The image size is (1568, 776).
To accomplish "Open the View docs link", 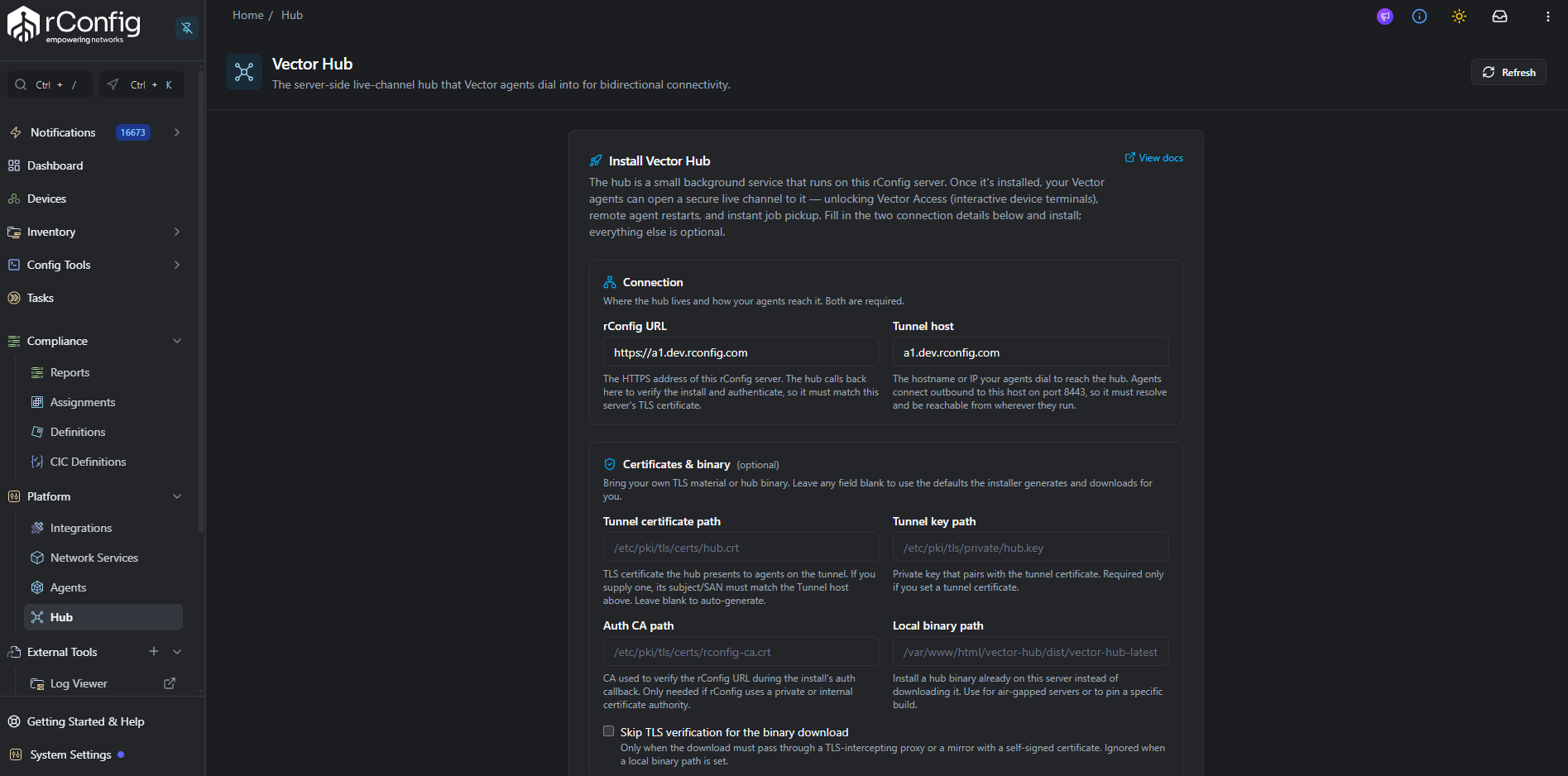I will 1154,158.
